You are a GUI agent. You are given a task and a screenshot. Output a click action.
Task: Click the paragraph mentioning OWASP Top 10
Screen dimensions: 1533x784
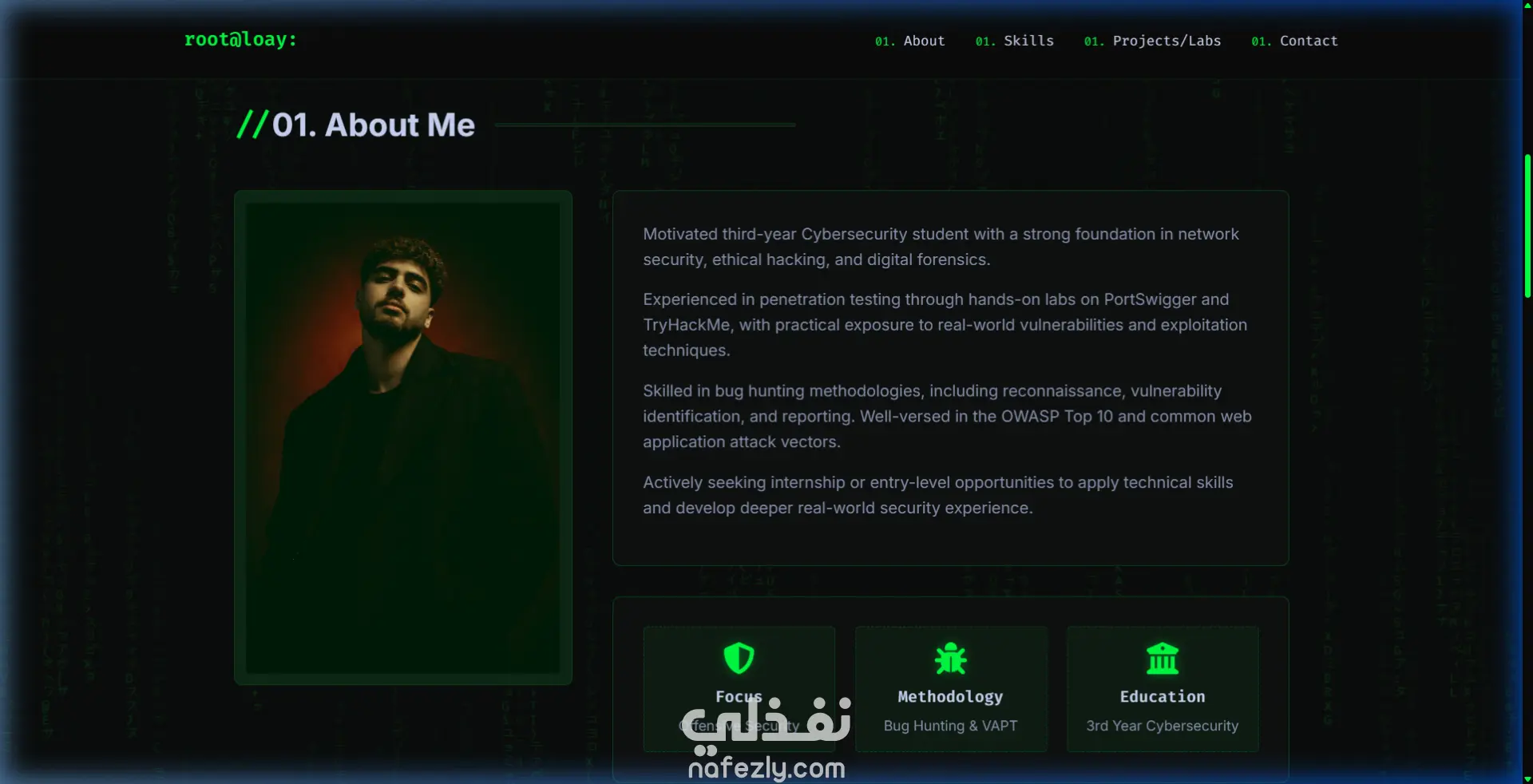[947, 416]
